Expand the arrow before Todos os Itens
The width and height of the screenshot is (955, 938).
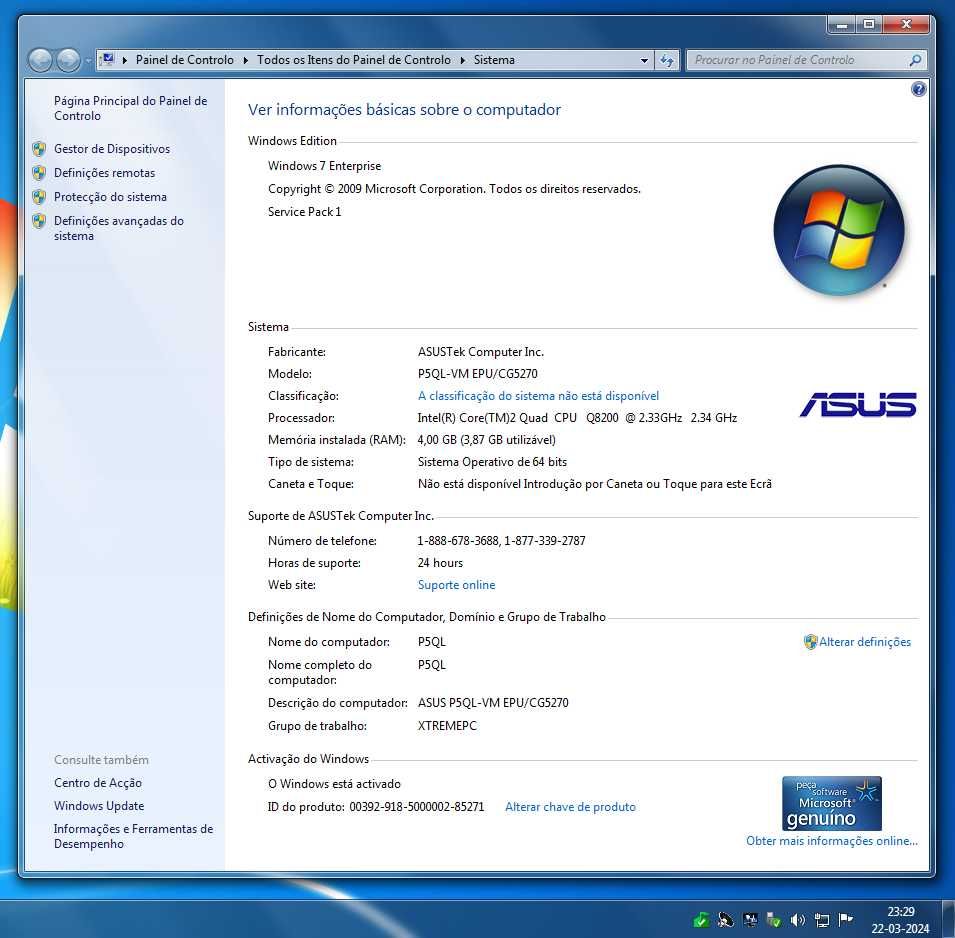245,60
